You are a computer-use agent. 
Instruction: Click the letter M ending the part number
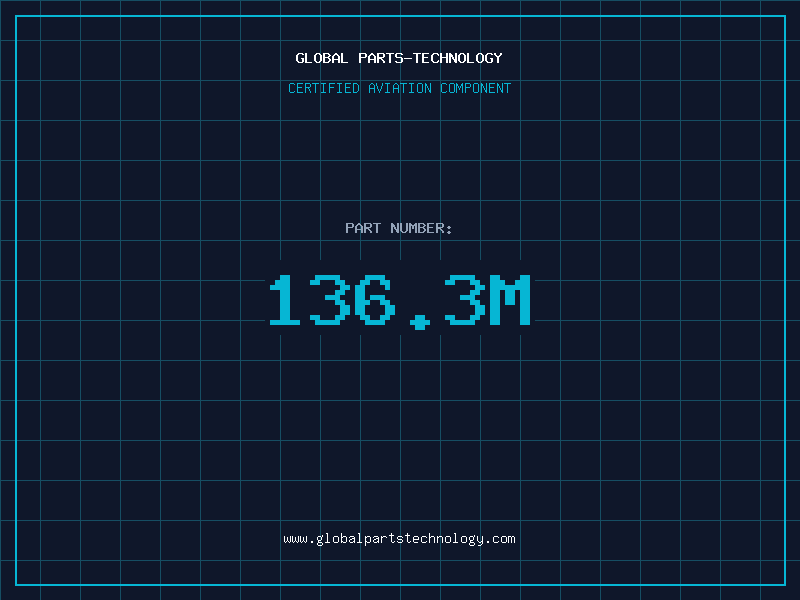point(510,300)
